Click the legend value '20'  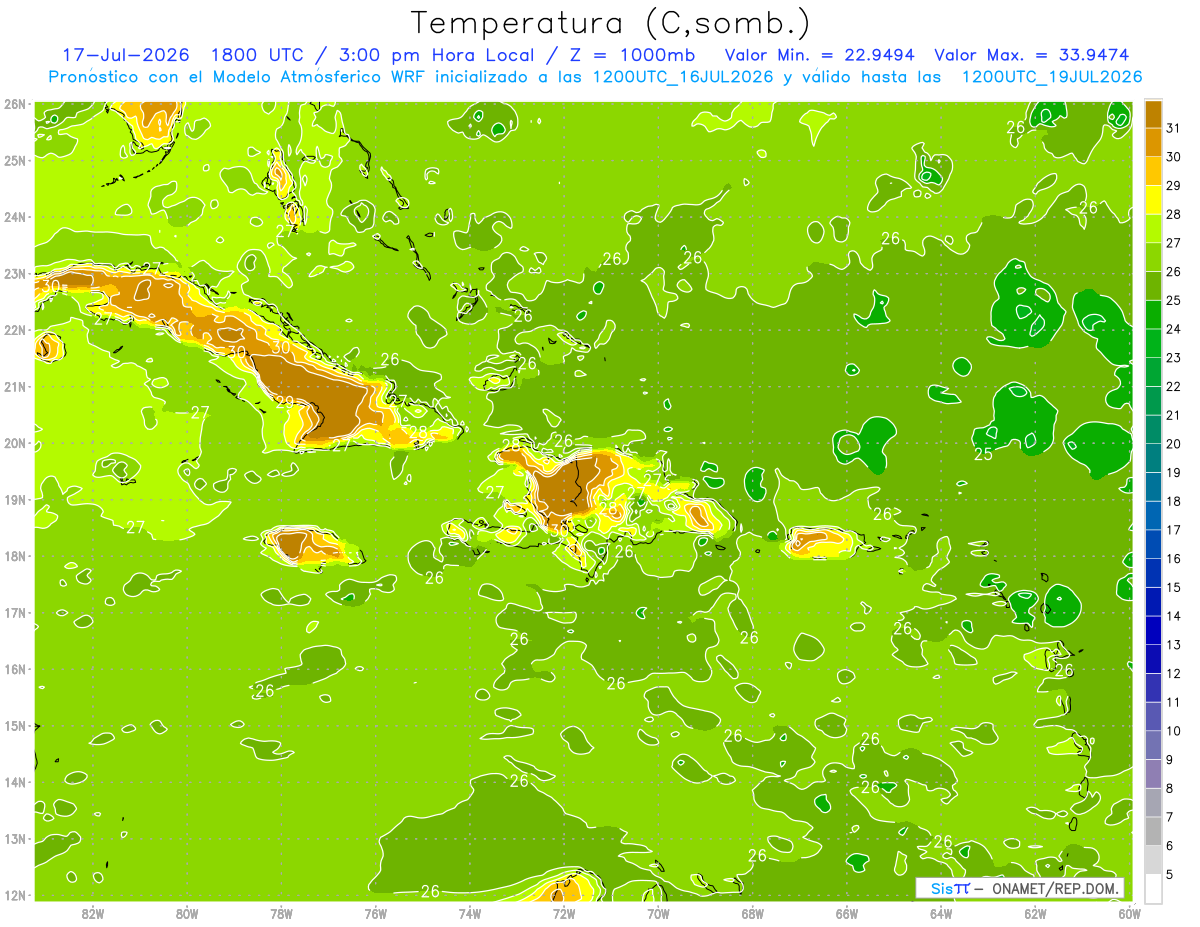click(x=1173, y=444)
